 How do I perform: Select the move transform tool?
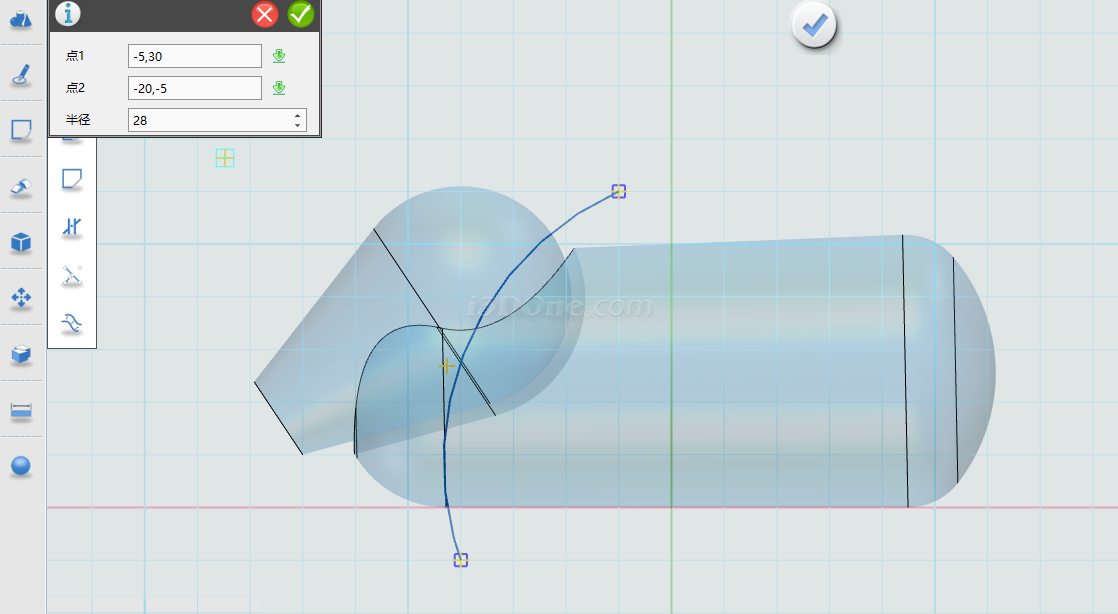coord(22,297)
